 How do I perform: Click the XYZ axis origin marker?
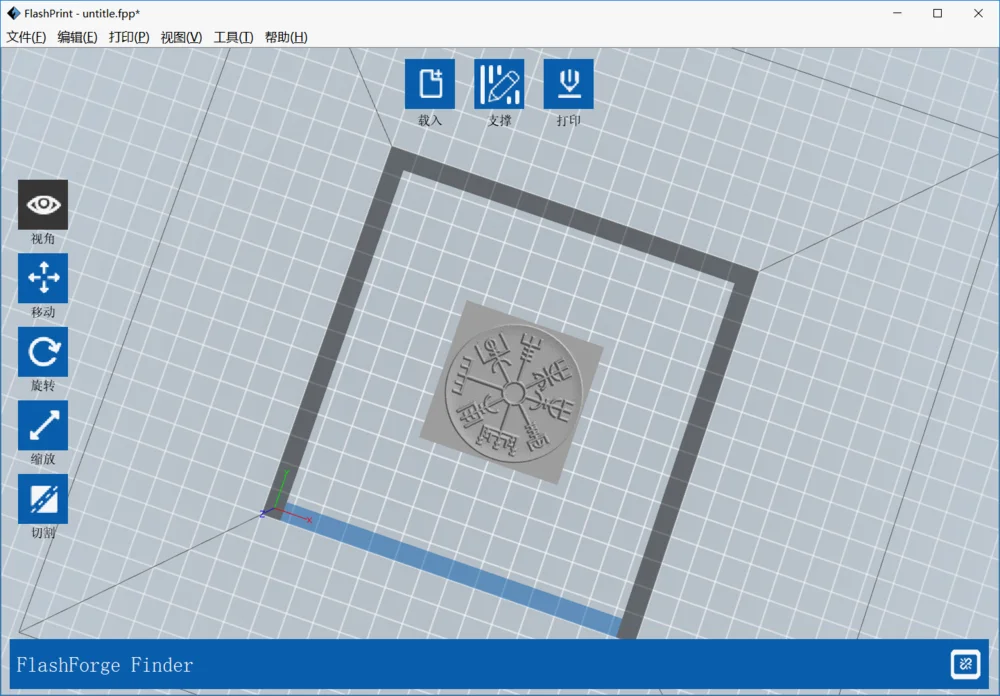pyautogui.click(x=276, y=508)
